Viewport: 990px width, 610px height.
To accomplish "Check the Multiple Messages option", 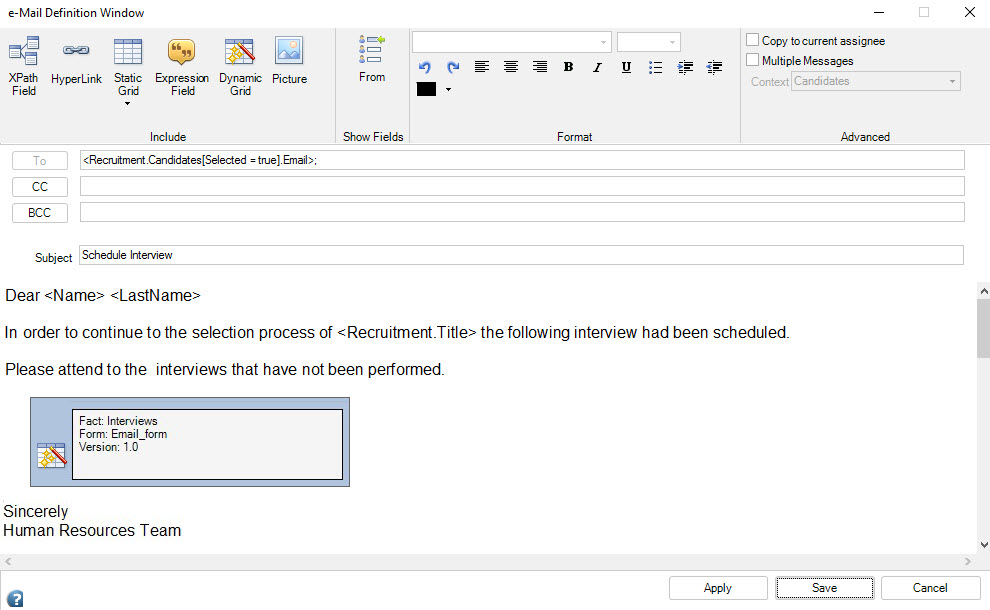I will (x=753, y=60).
